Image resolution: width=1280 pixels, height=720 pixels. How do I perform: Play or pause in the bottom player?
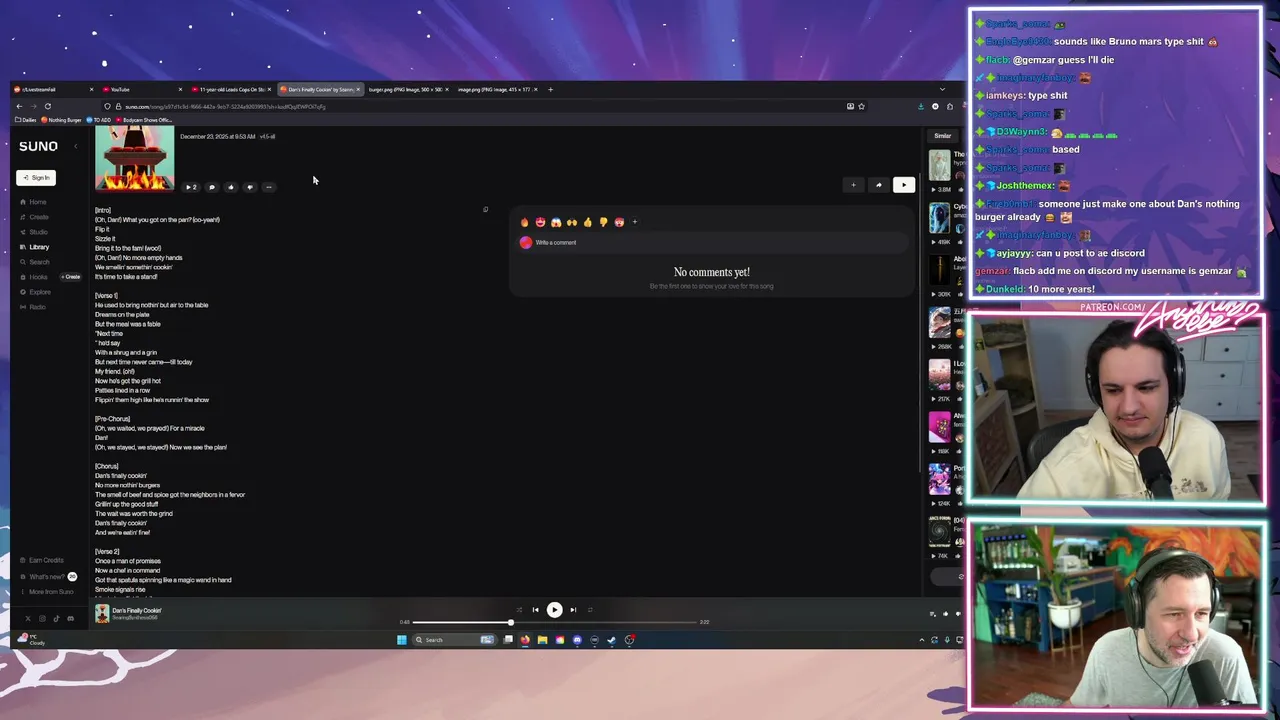pos(554,609)
